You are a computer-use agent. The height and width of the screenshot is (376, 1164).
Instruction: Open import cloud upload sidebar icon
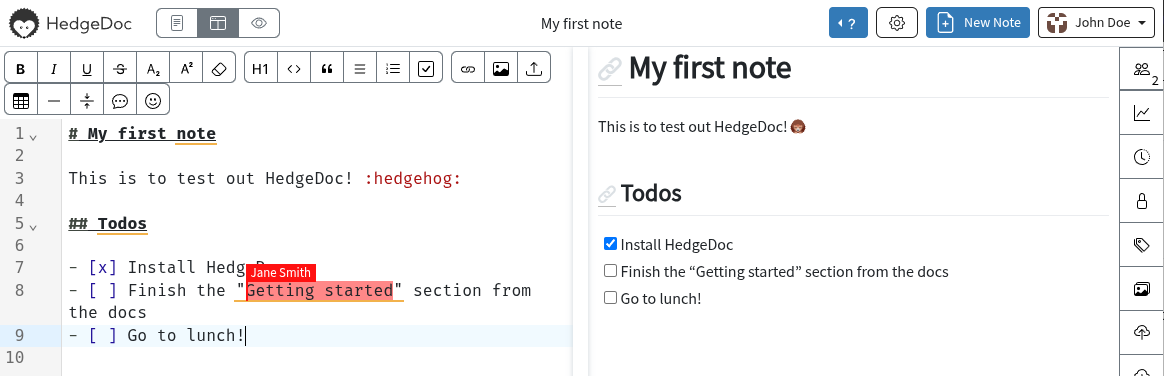click(1142, 332)
